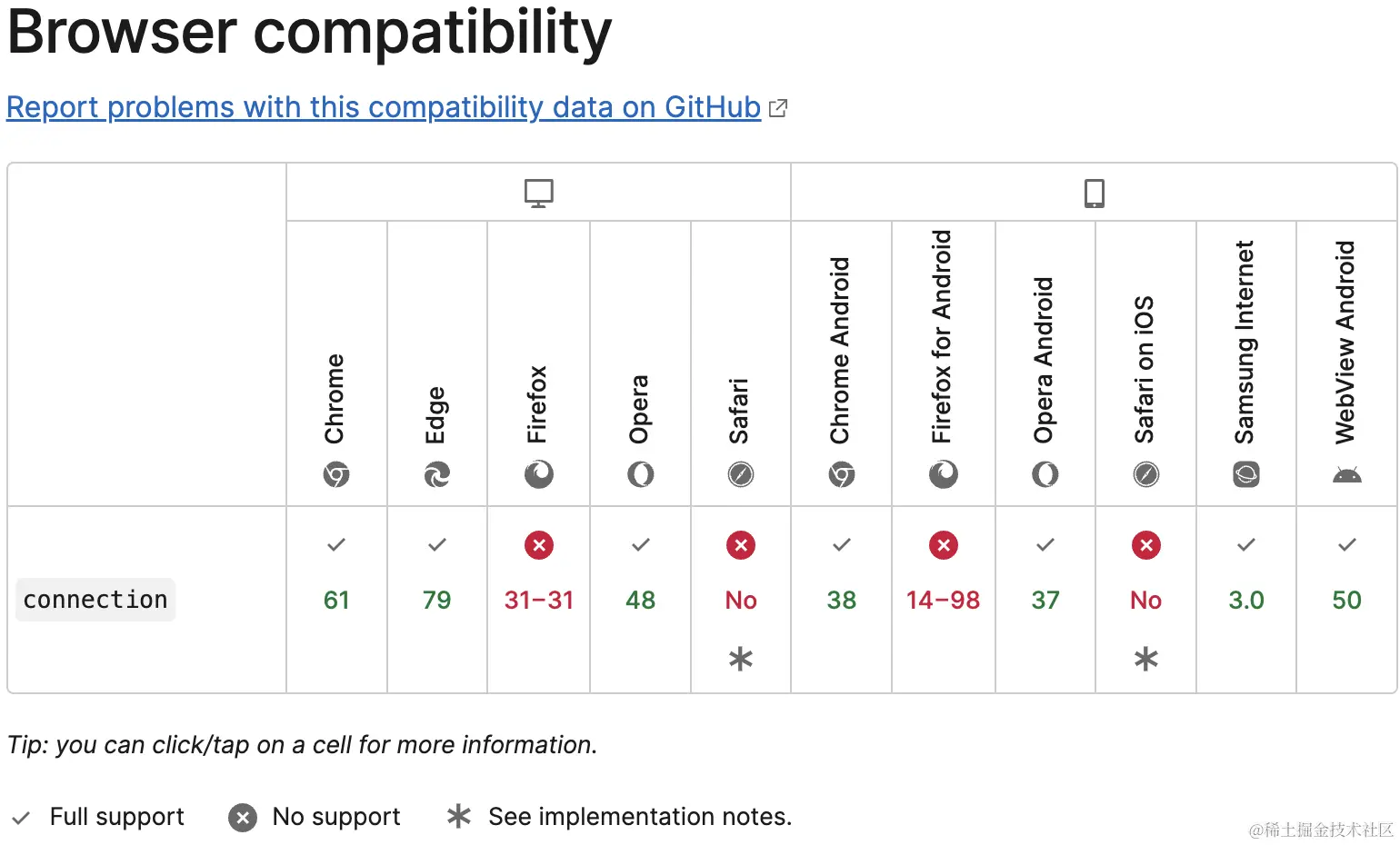Click the Firefox desktop browser logo icon
The image size is (1400, 845).
tap(539, 474)
